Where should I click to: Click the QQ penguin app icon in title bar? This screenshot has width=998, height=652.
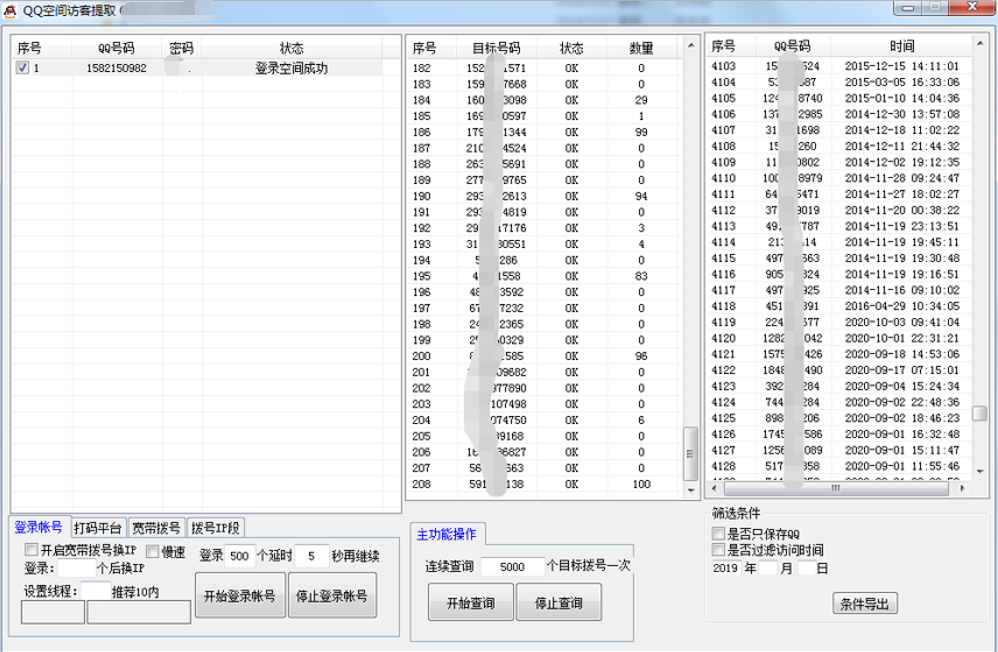point(10,11)
